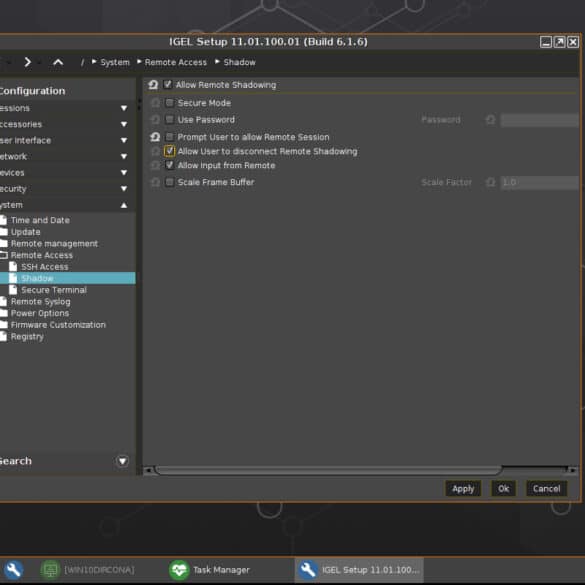The height and width of the screenshot is (585, 585).
Task: Open the wrench launcher in the taskbar
Action: click(13, 570)
